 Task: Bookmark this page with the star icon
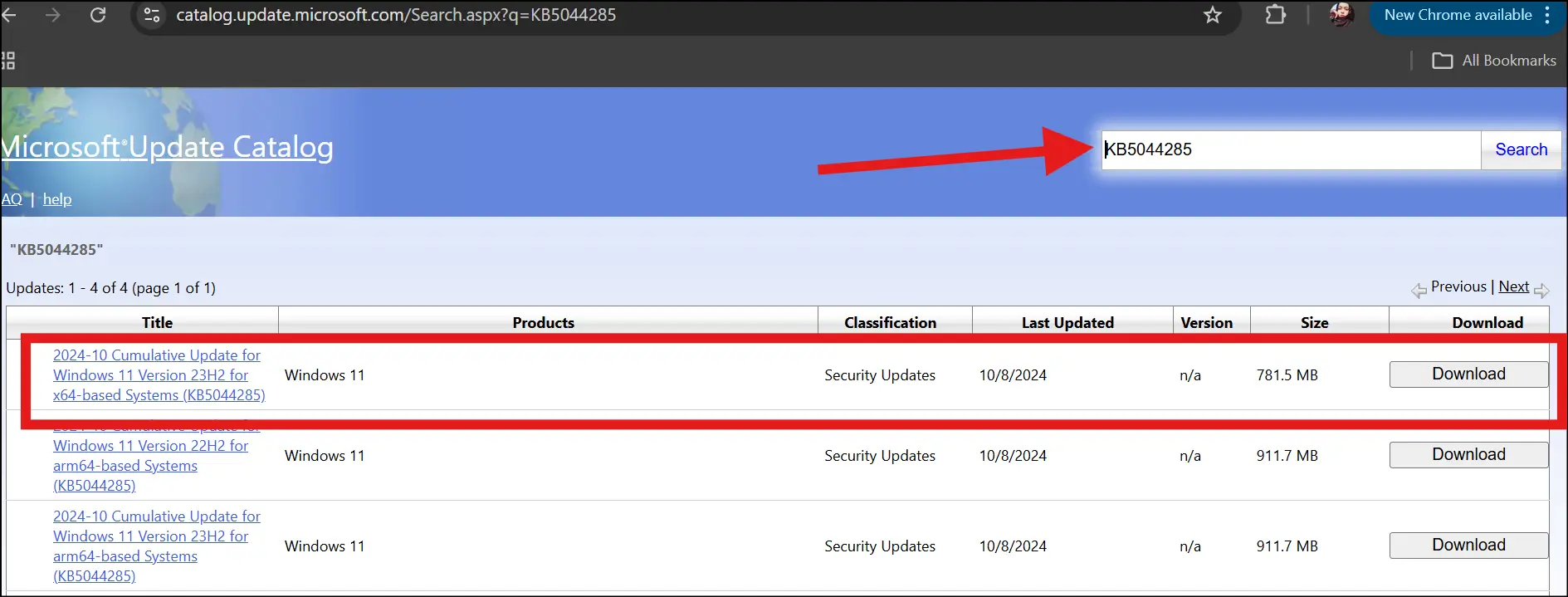pos(1213,15)
